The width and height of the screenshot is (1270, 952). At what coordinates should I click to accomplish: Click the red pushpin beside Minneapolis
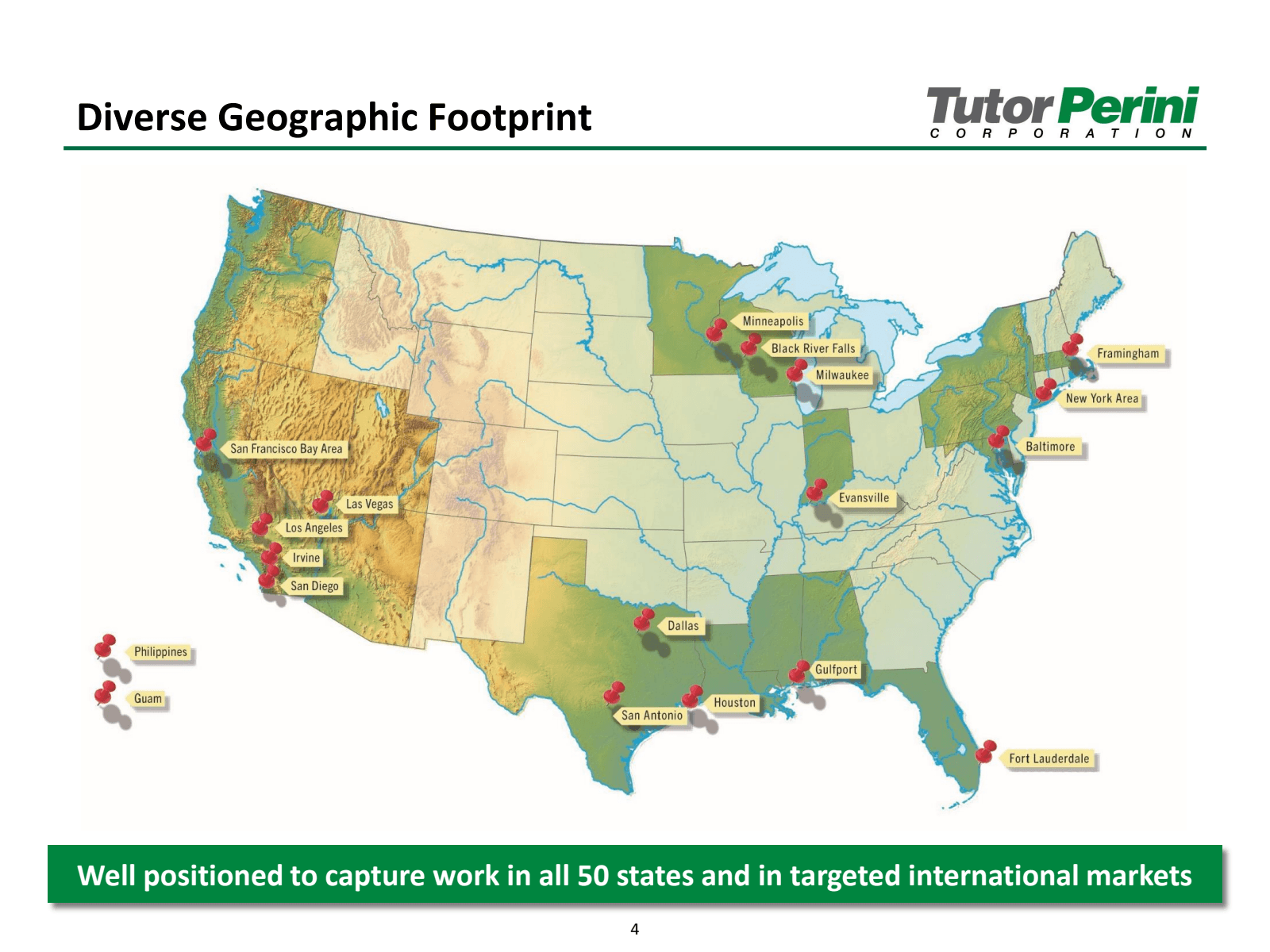coord(717,329)
